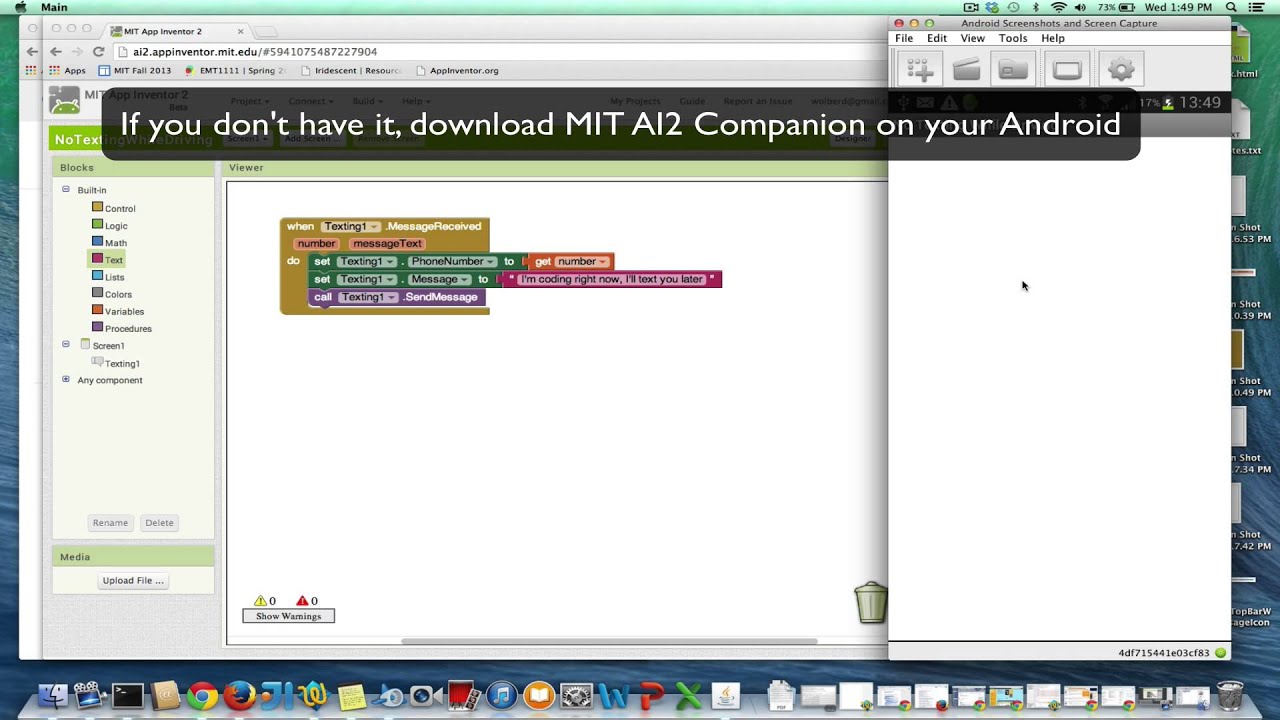Collapse the Screen1 tree node

66,344
